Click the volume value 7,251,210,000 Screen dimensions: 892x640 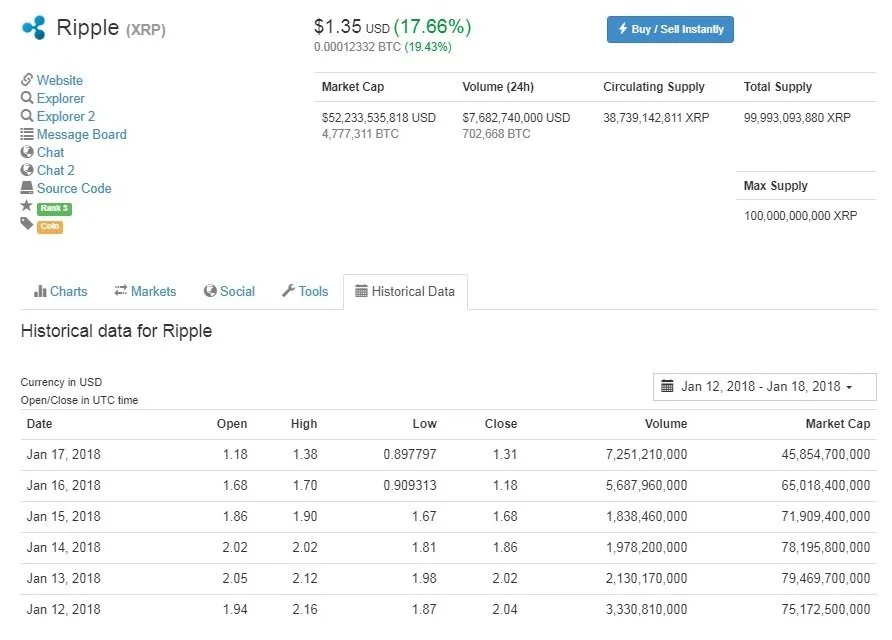click(646, 455)
